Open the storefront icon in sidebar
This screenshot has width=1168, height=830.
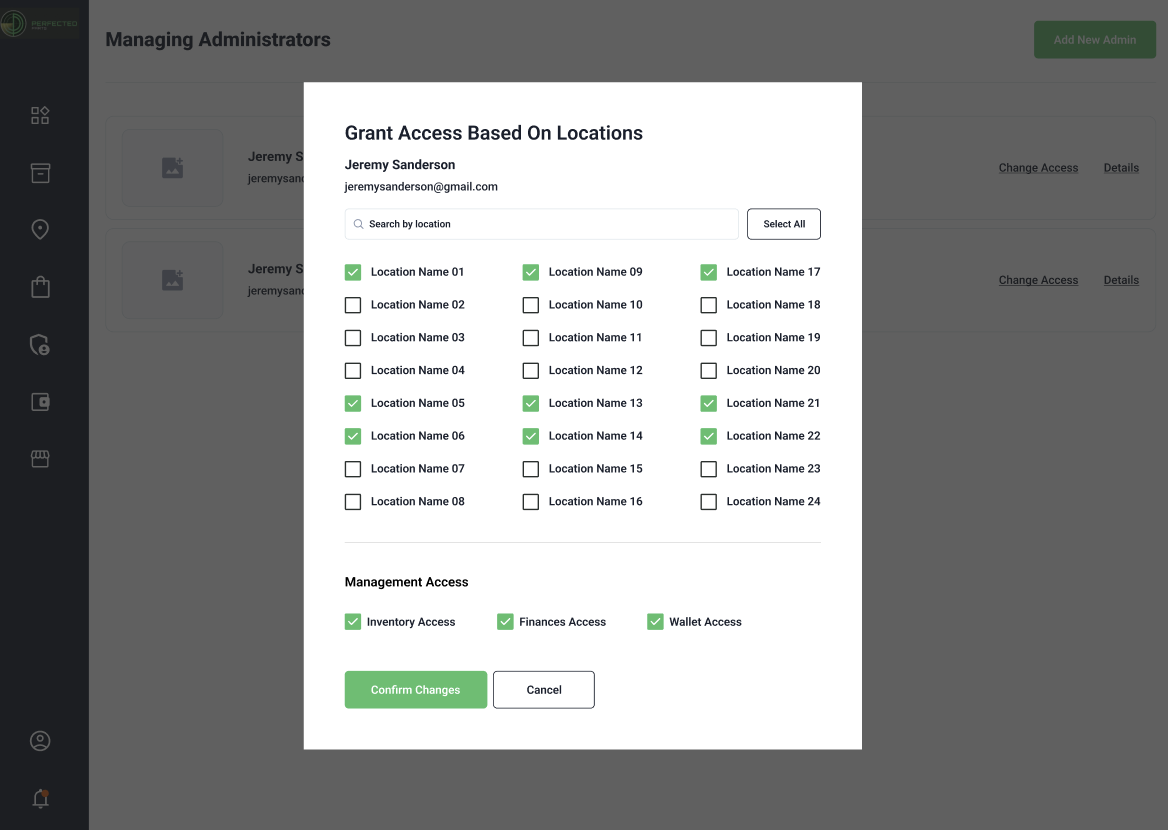[x=40, y=459]
